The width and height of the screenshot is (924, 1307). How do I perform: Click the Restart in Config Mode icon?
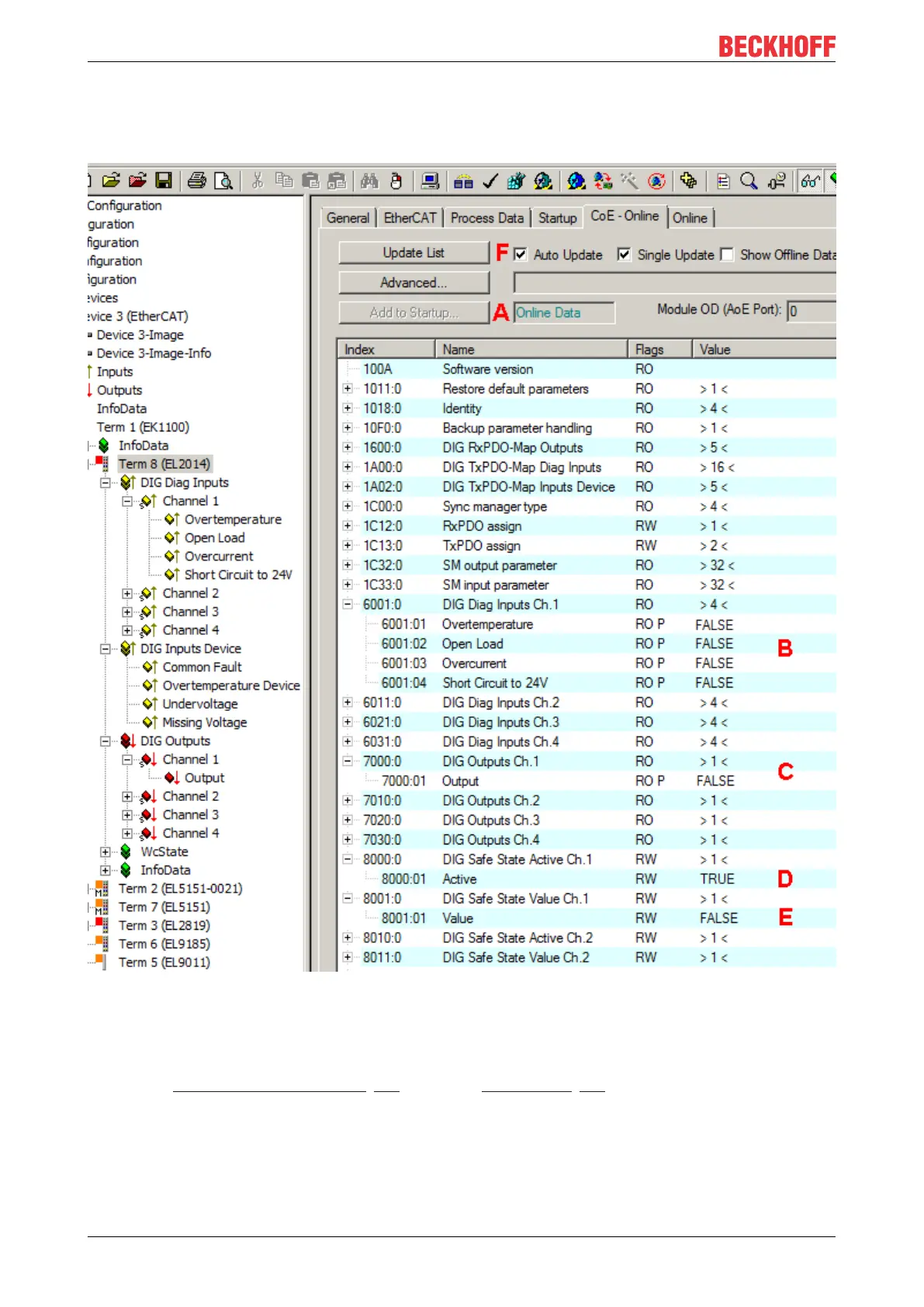point(576,181)
